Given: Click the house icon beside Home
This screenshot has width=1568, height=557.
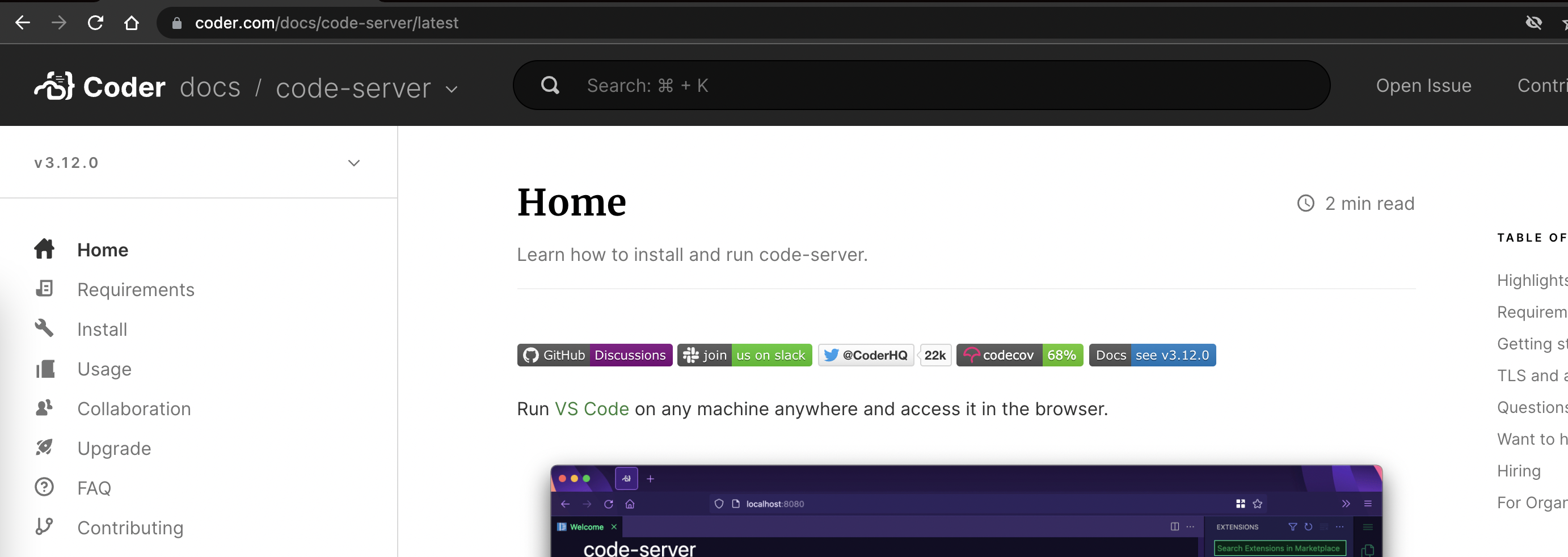Looking at the screenshot, I should tap(44, 249).
